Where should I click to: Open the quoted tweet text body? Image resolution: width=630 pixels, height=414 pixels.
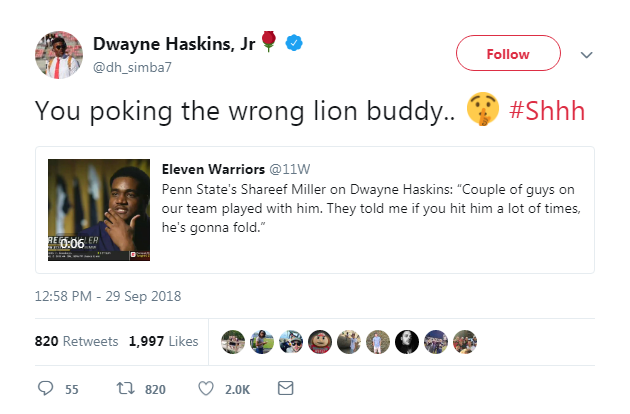coord(370,207)
